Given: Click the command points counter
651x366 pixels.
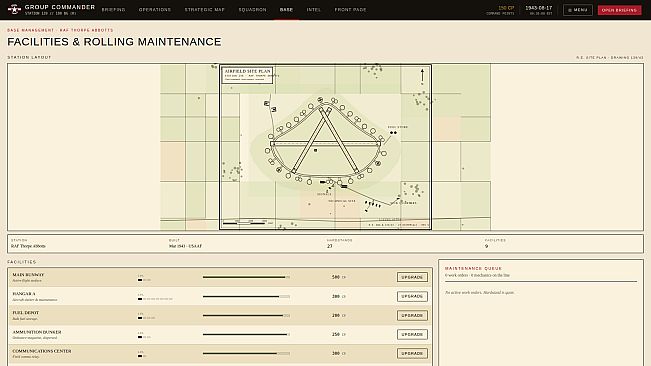Looking at the screenshot, I should pos(500,10).
